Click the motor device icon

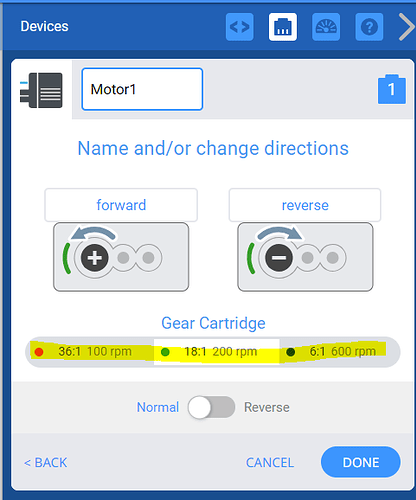41,90
